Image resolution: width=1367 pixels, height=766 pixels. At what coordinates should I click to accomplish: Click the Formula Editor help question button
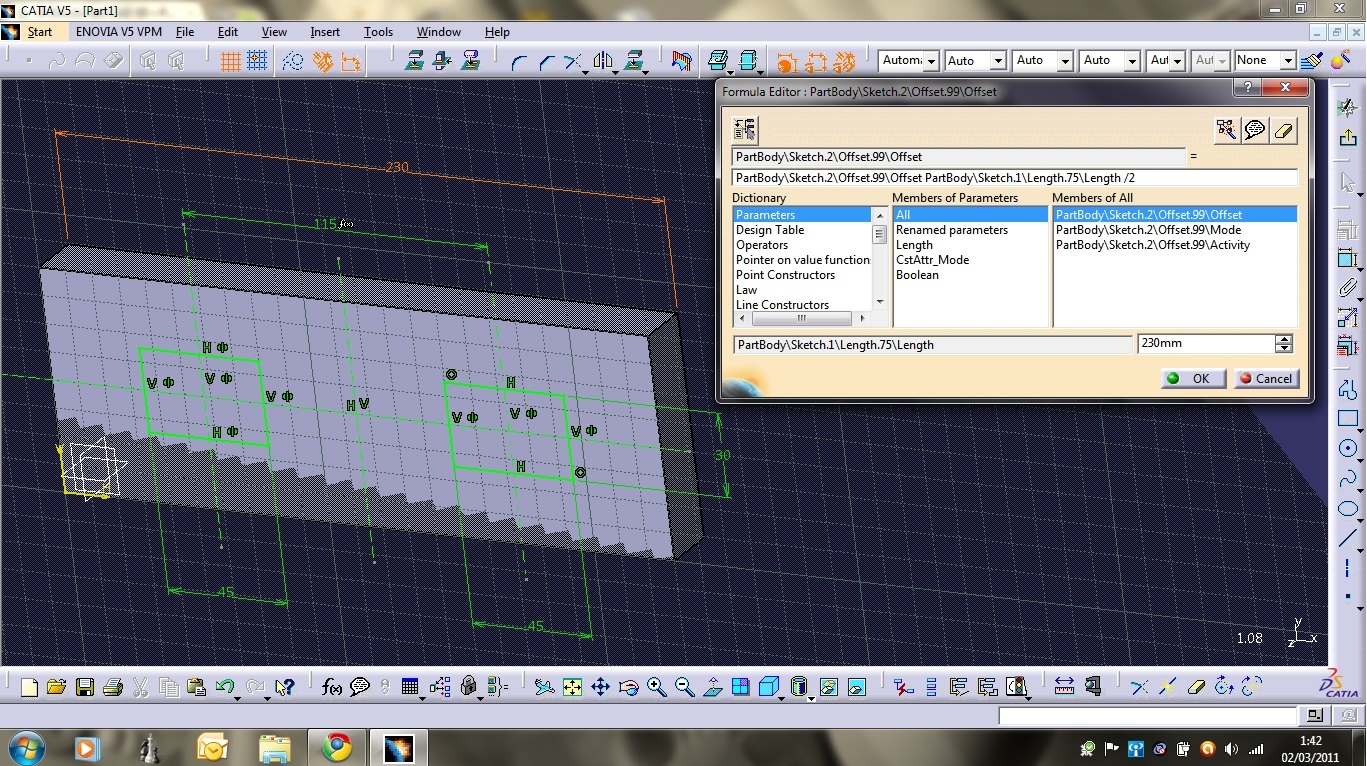(1246, 88)
